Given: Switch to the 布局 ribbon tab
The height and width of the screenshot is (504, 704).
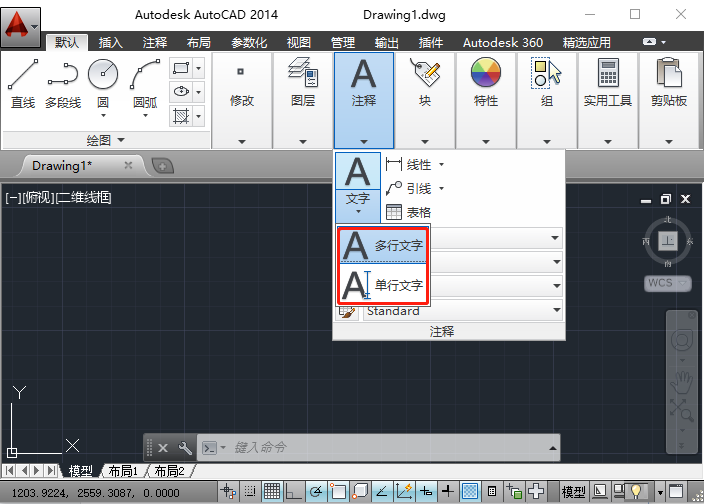Looking at the screenshot, I should 199,43.
